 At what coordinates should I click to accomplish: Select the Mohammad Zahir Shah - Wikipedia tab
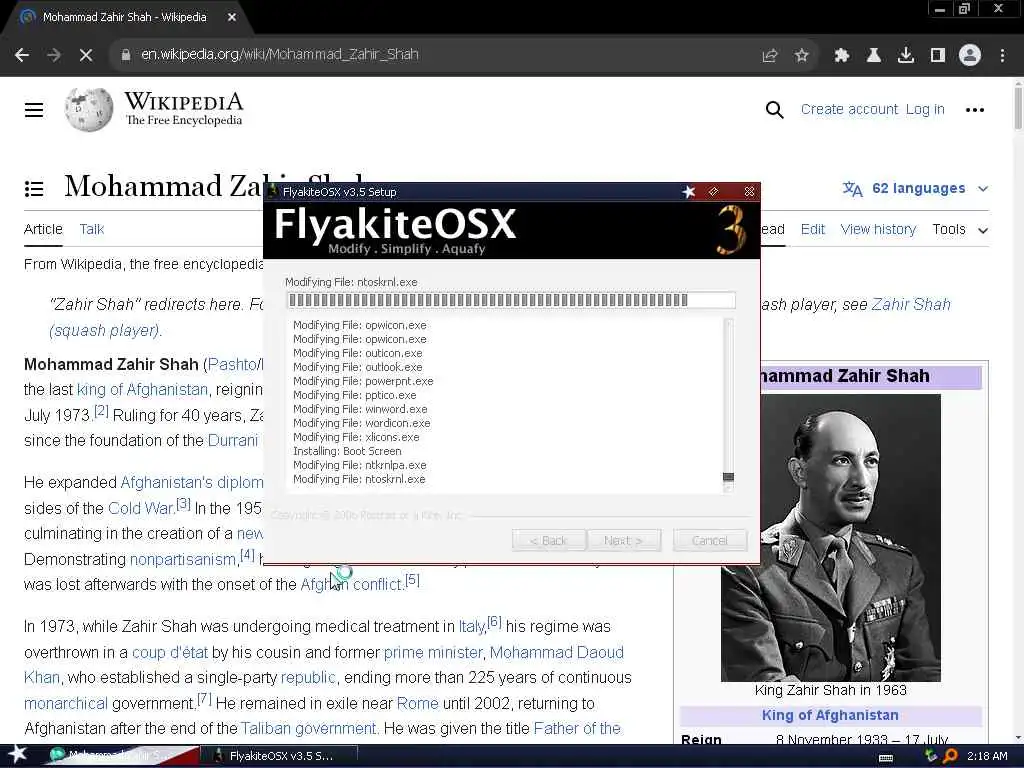pos(124,18)
